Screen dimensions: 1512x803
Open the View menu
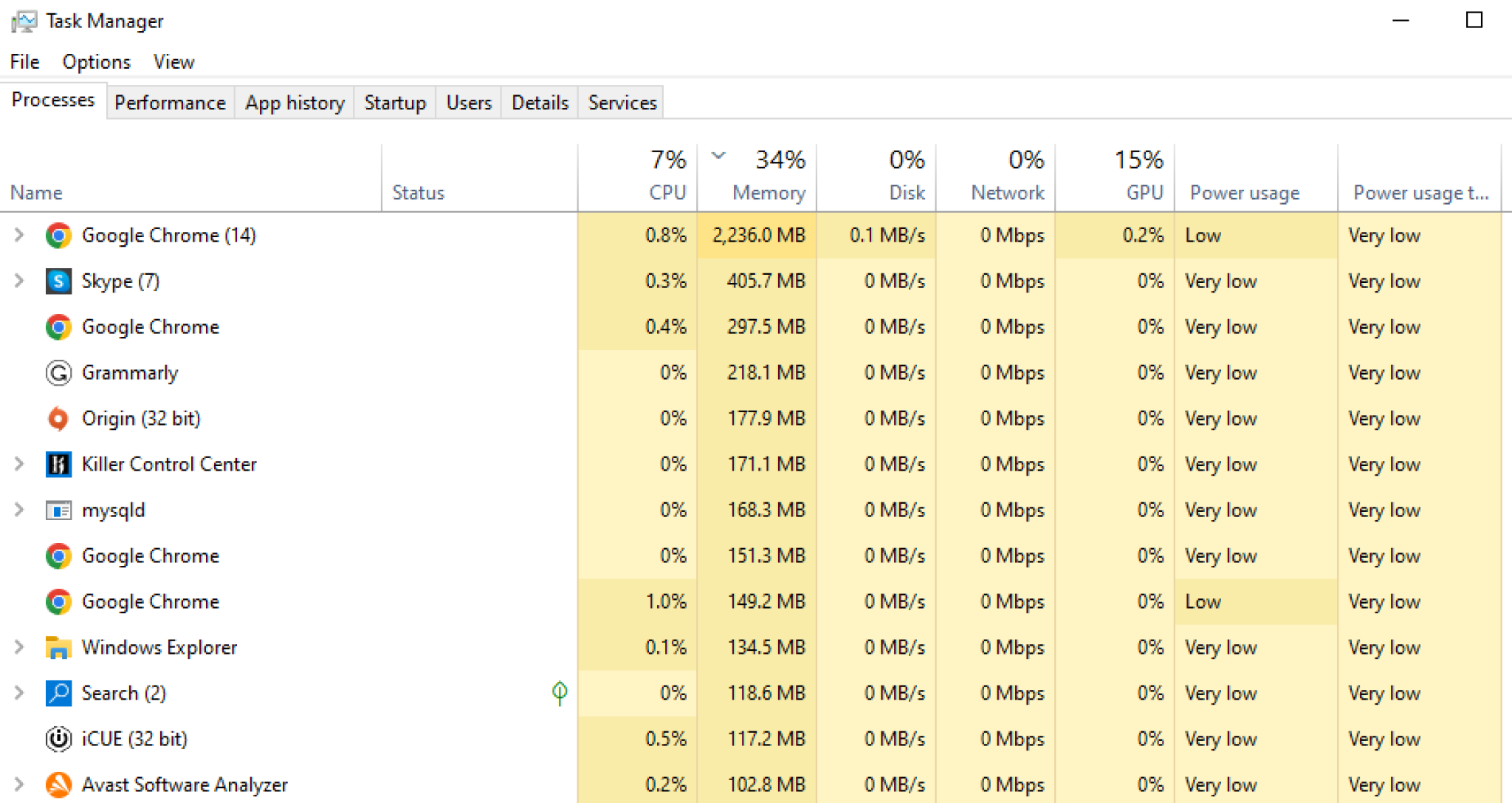(173, 62)
